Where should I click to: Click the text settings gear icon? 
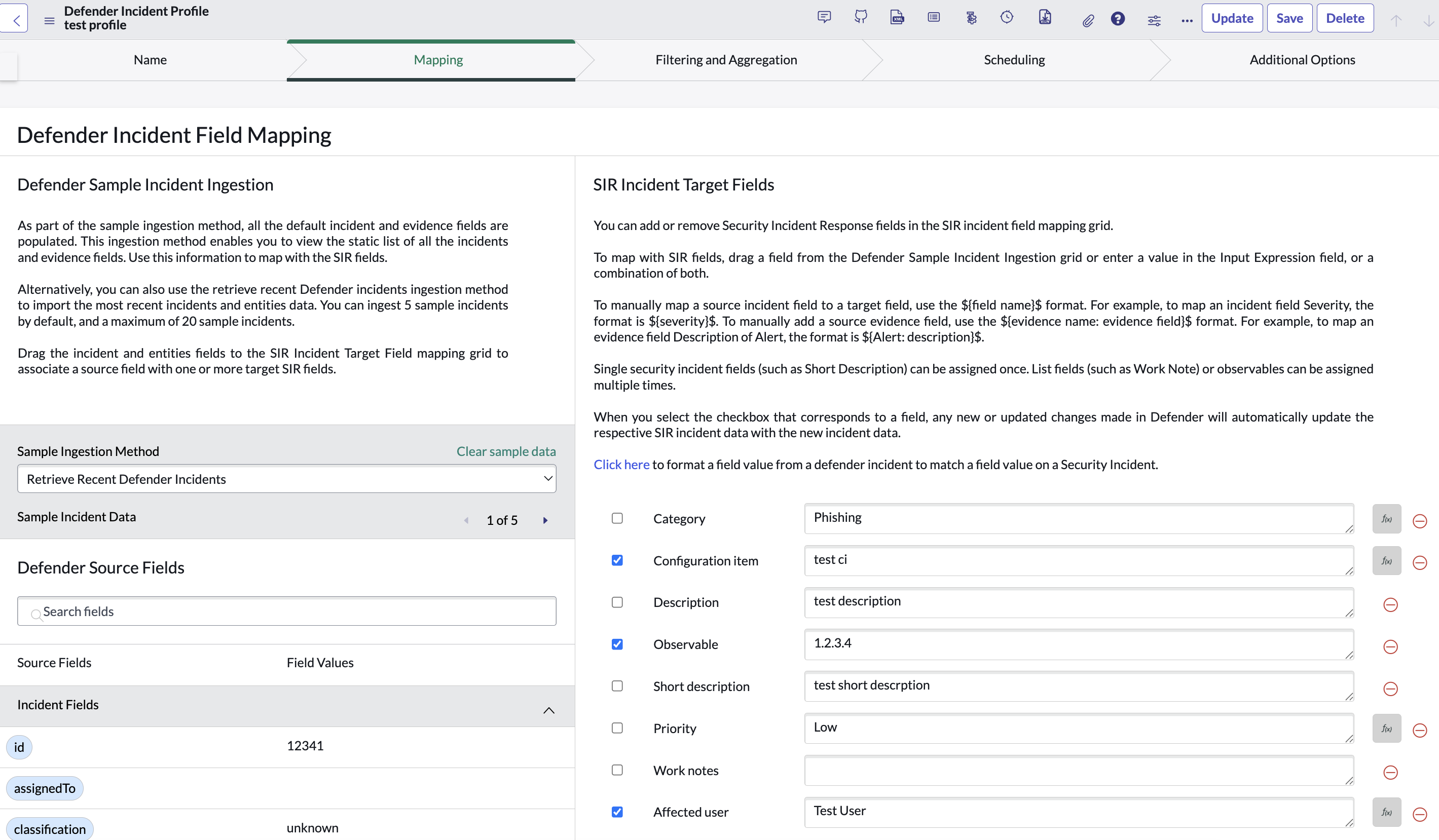(971, 18)
